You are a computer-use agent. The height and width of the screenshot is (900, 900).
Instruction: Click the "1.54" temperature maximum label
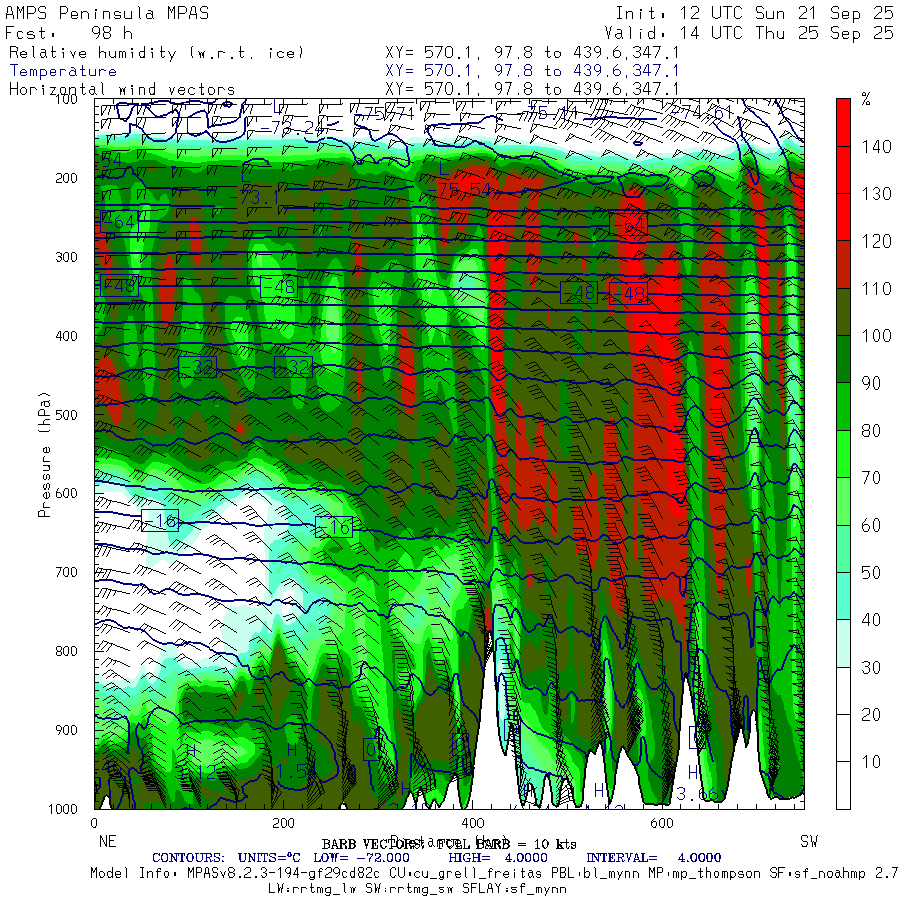(296, 771)
